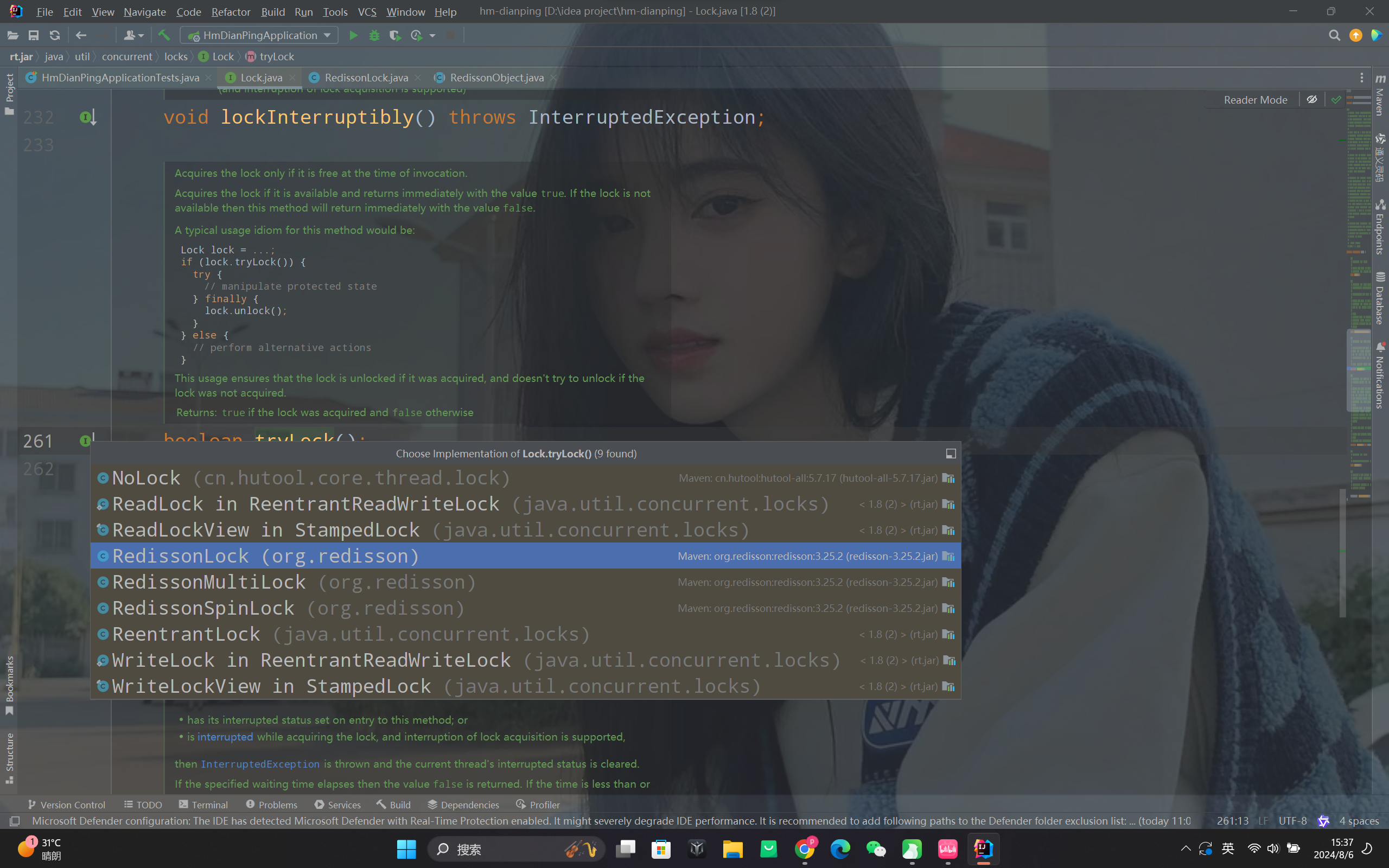Open the Refactor menu
This screenshot has width=1389, height=868.
230,11
